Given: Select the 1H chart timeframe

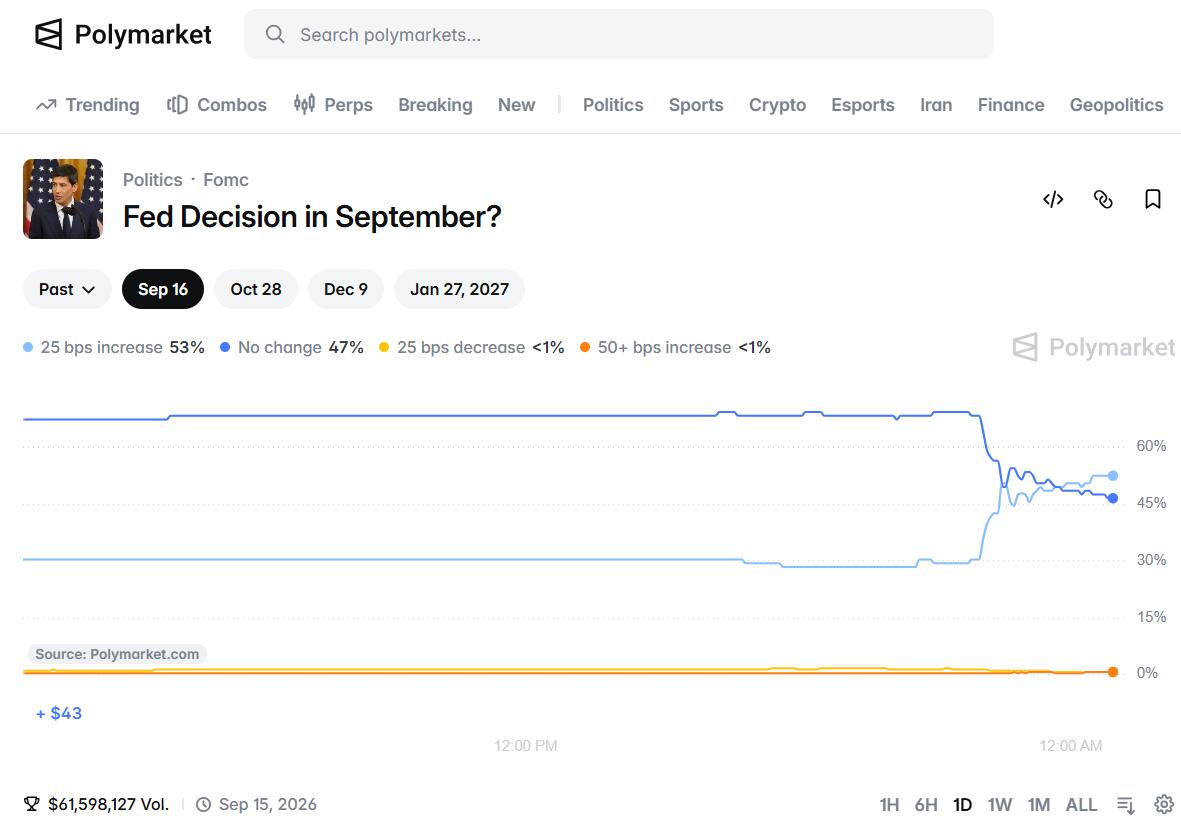Looking at the screenshot, I should point(890,804).
